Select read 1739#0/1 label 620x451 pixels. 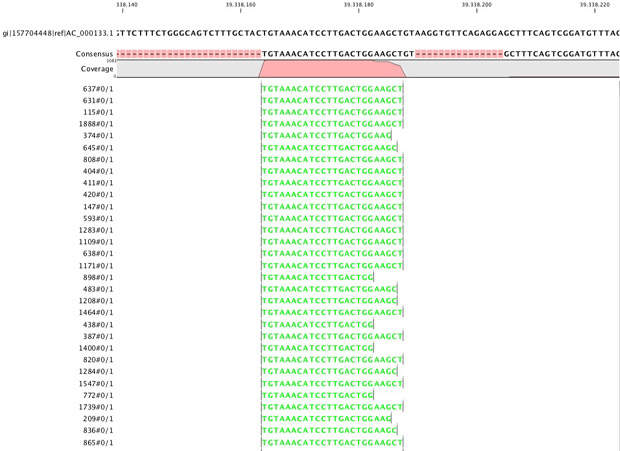click(x=96, y=407)
